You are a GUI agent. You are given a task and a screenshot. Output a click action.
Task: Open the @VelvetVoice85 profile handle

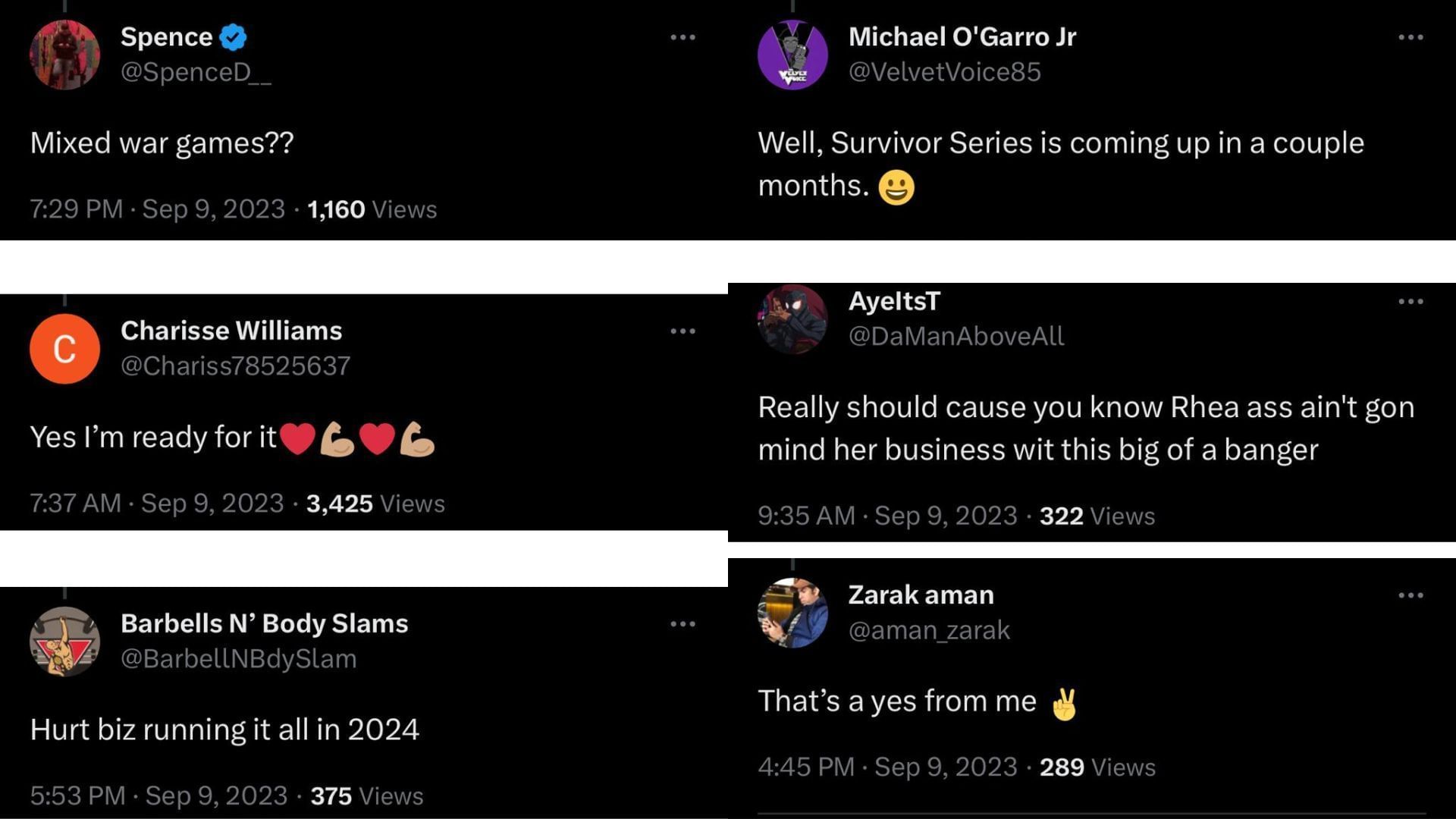coord(944,72)
